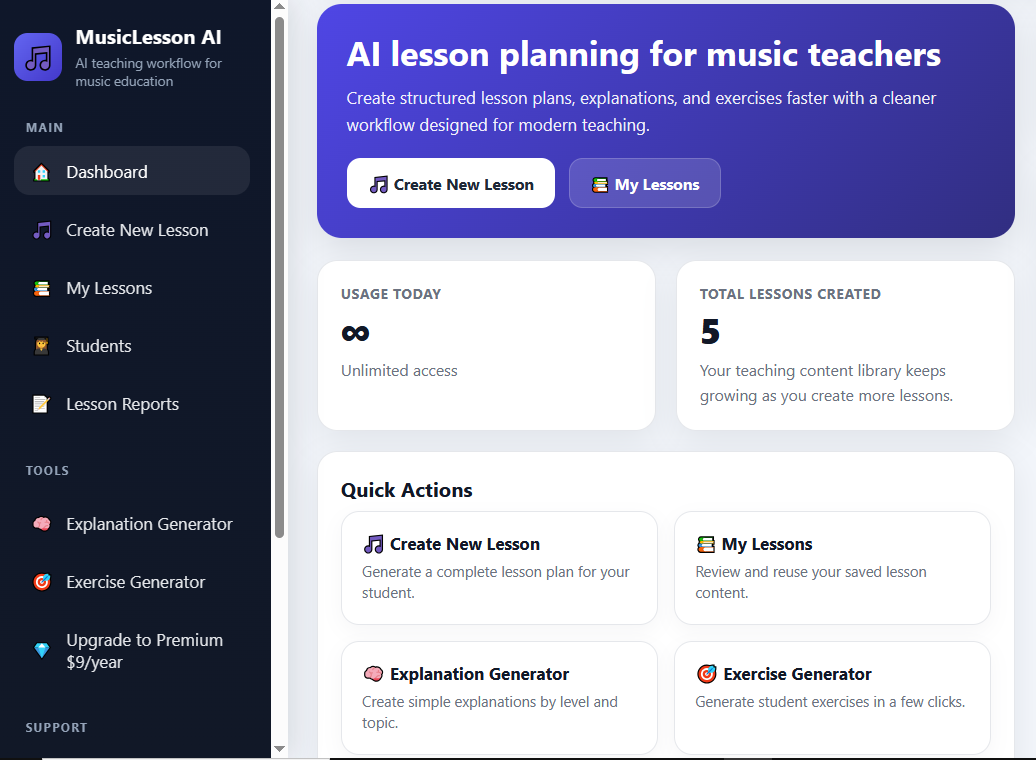Image resolution: width=1036 pixels, height=760 pixels.
Task: Click the target icon for Exercise Generator
Action: [x=41, y=582]
